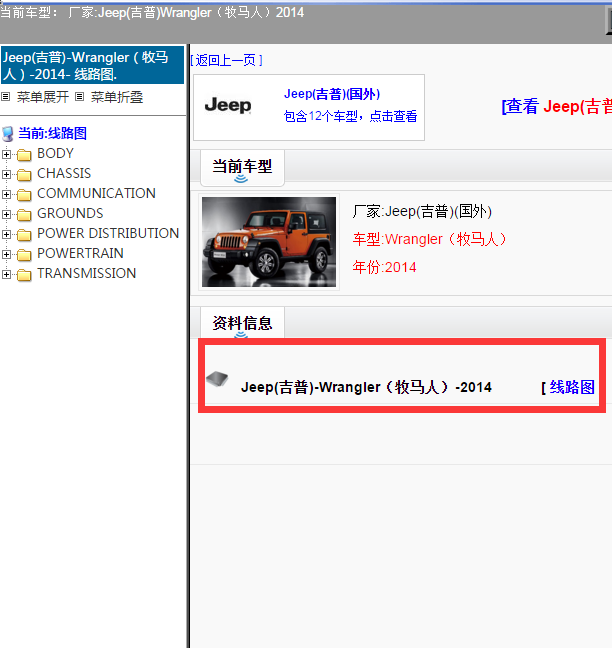
Task: Click the POWER DISTRIBUTION folder icon
Action: click(x=24, y=234)
